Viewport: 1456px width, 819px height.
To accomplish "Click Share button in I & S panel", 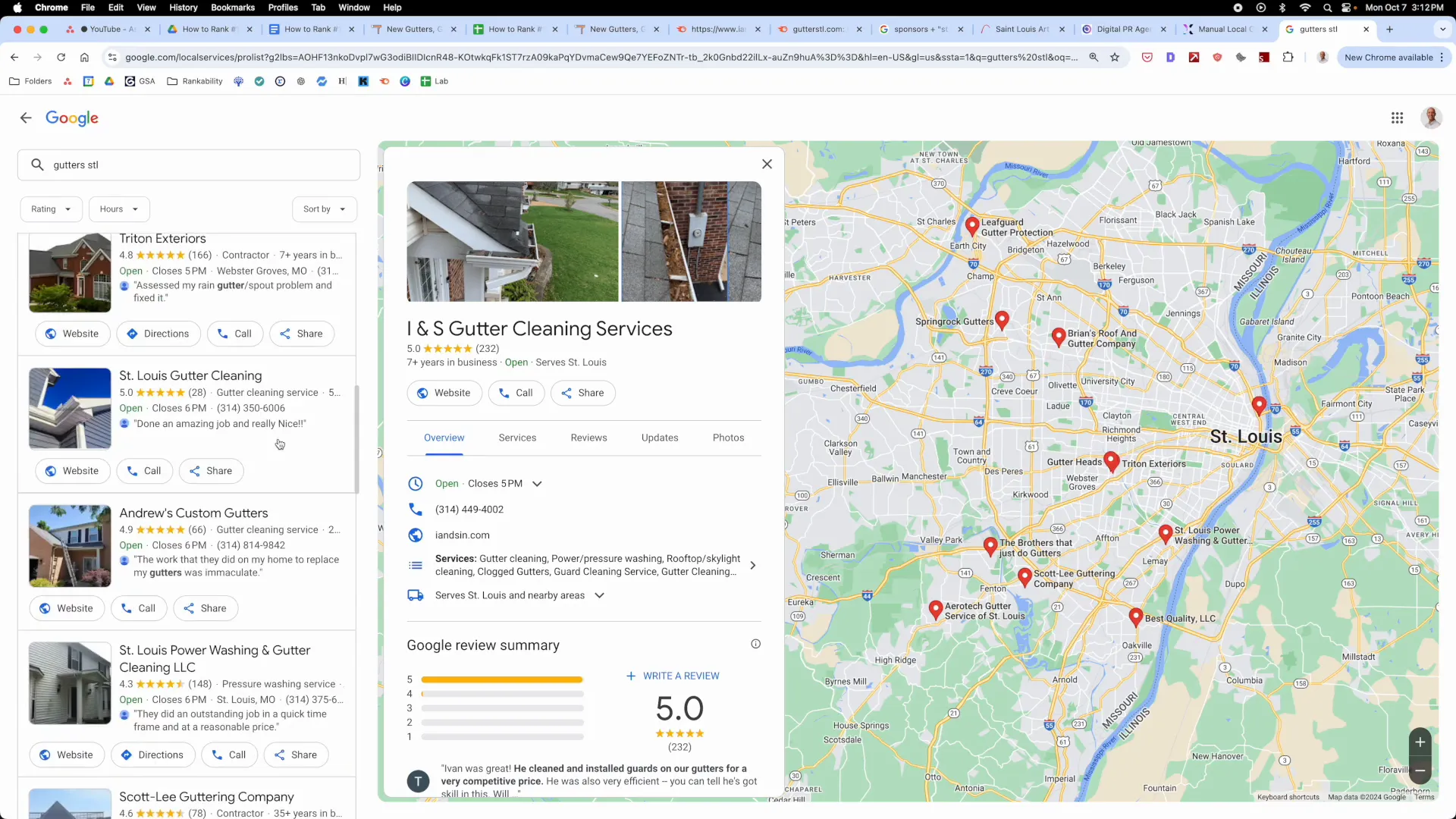I will pos(582,393).
